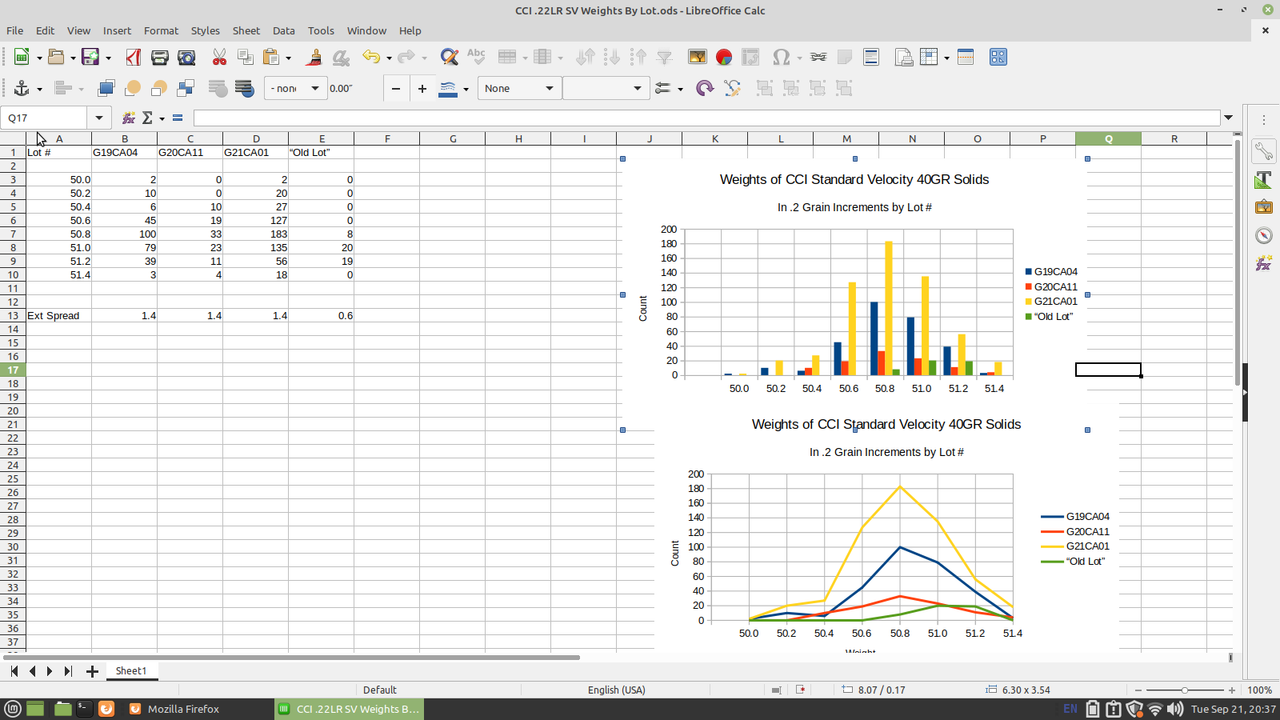This screenshot has width=1280, height=720.
Task: Click the Insert Hyperlink icon
Action: pos(818,57)
